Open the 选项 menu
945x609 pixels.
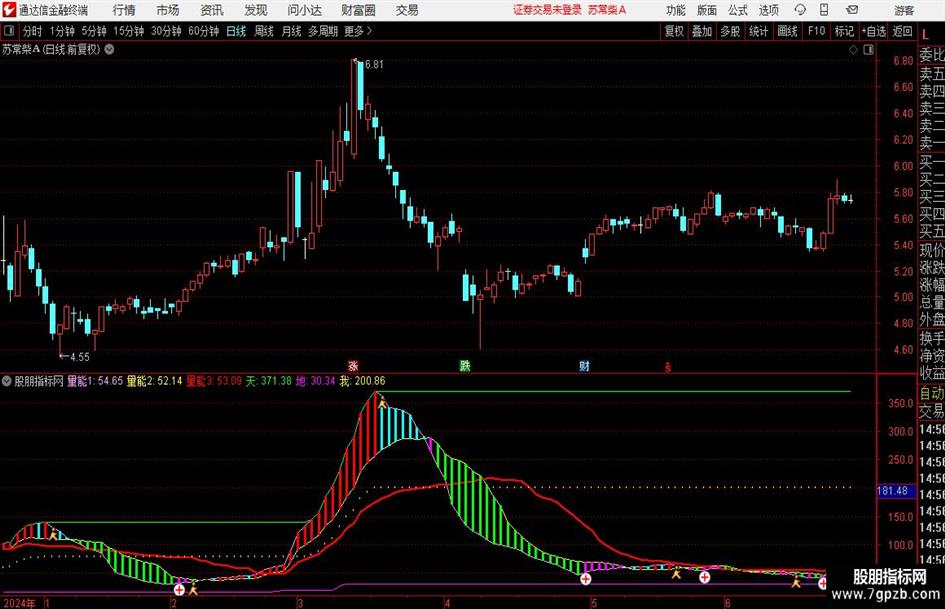[x=768, y=10]
